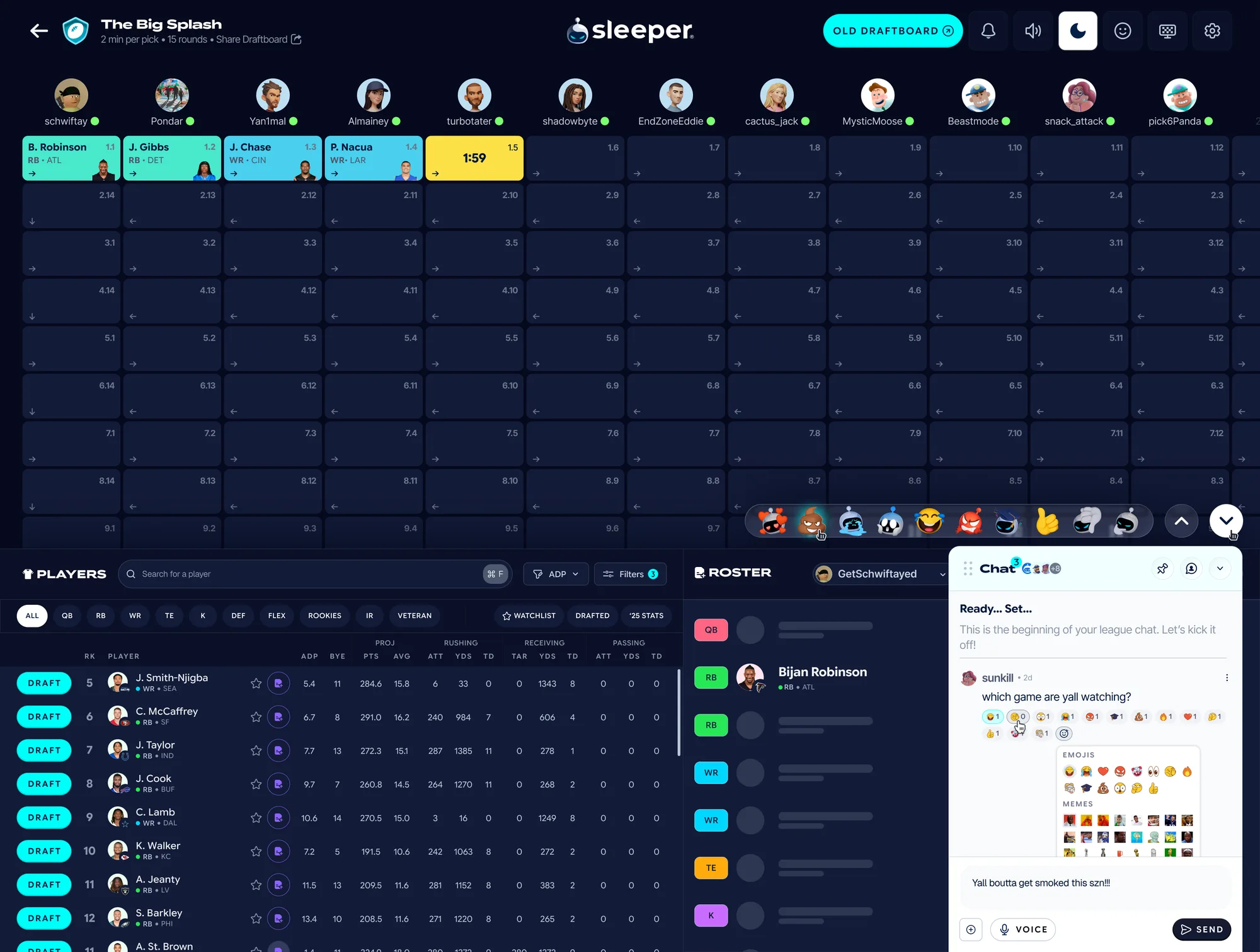Click turbotater's avatar
Screen dimensions: 1260x952
tap(474, 95)
